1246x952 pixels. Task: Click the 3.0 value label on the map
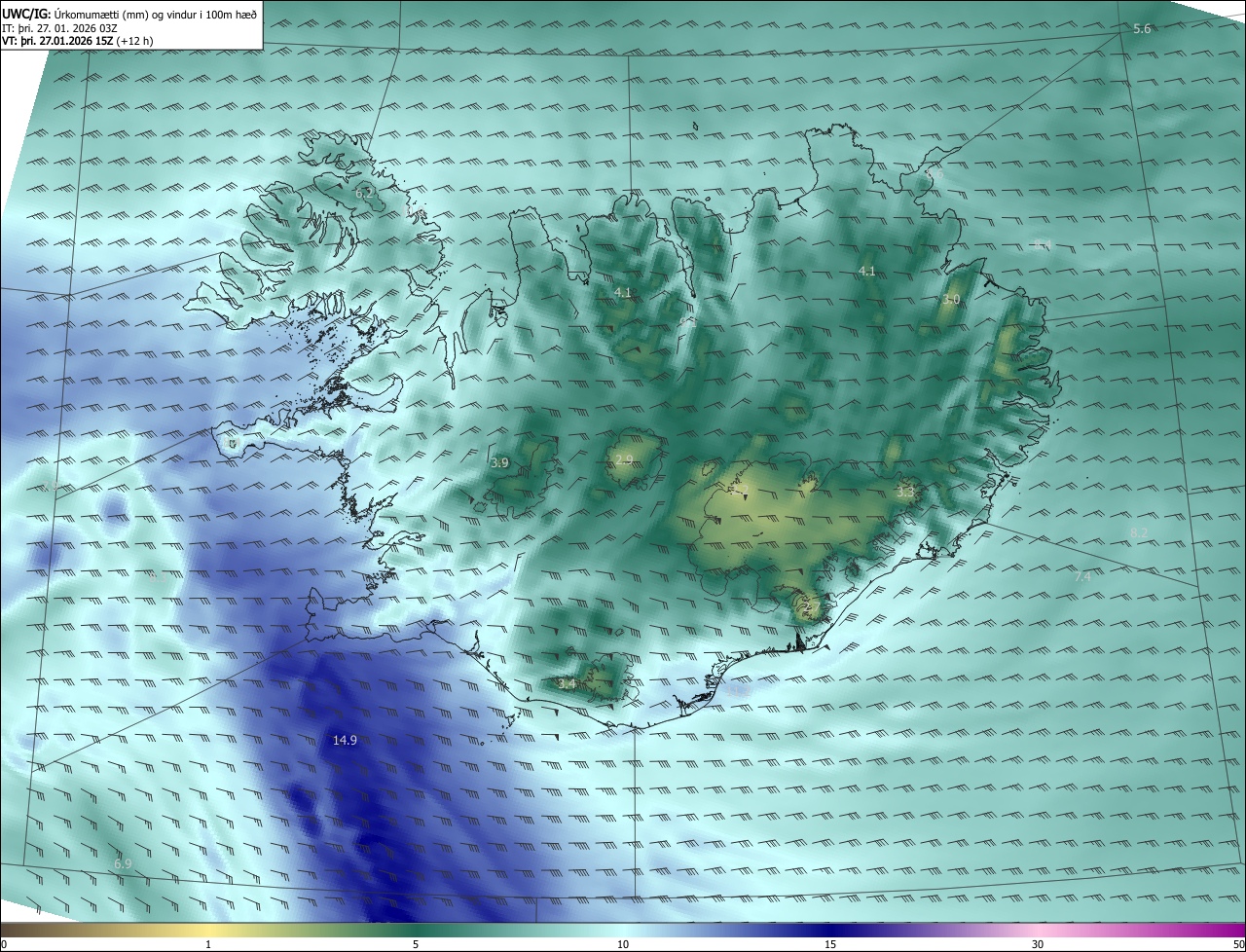pyautogui.click(x=951, y=300)
